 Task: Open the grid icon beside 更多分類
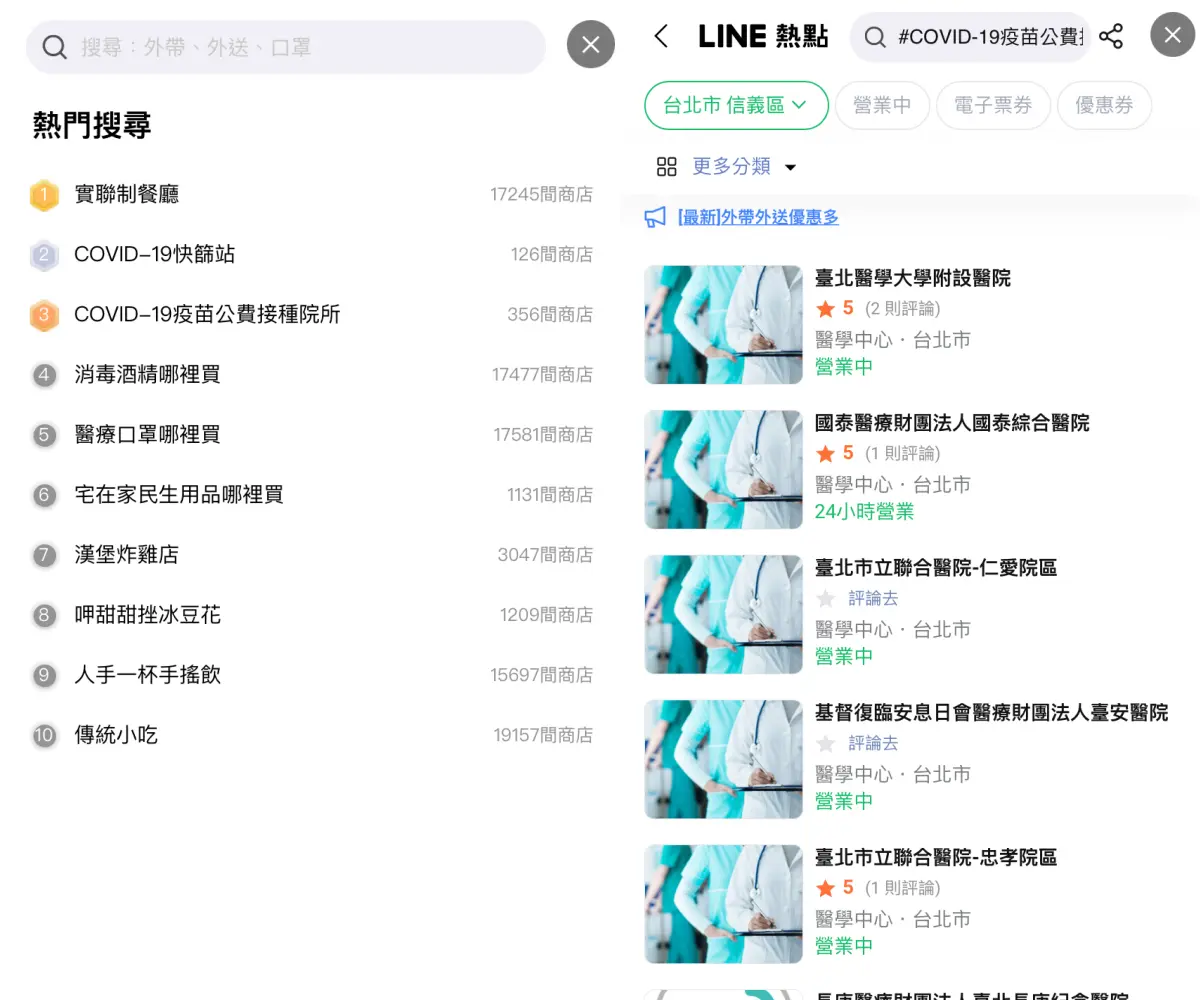click(x=667, y=166)
